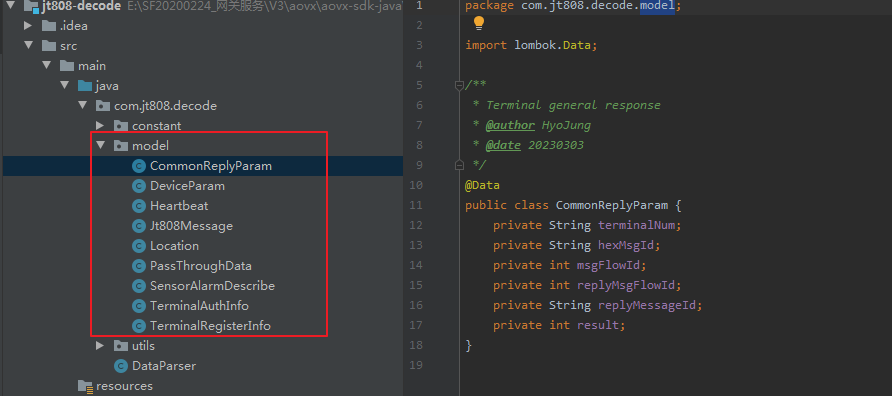Expand the constant package arrow
Screen dimensions: 892x396
point(100,125)
